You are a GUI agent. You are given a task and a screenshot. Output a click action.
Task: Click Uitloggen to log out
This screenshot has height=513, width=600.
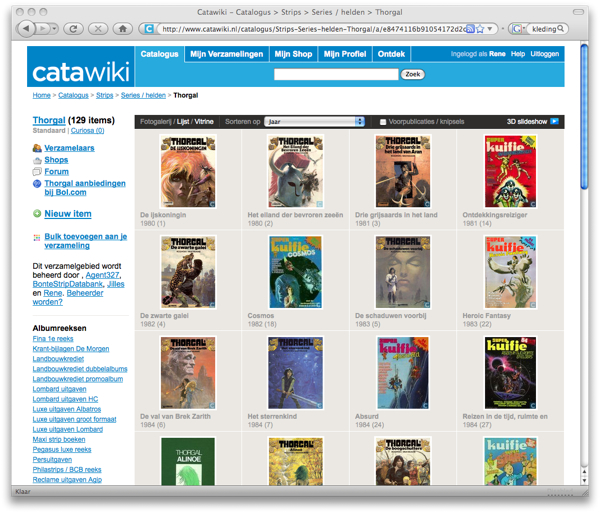pyautogui.click(x=545, y=54)
